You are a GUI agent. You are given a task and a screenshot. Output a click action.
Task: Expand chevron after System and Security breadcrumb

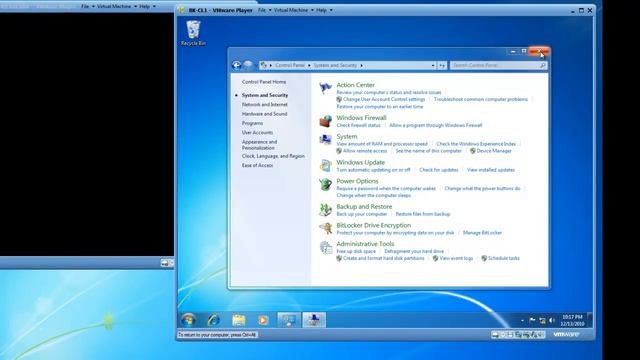coord(361,65)
